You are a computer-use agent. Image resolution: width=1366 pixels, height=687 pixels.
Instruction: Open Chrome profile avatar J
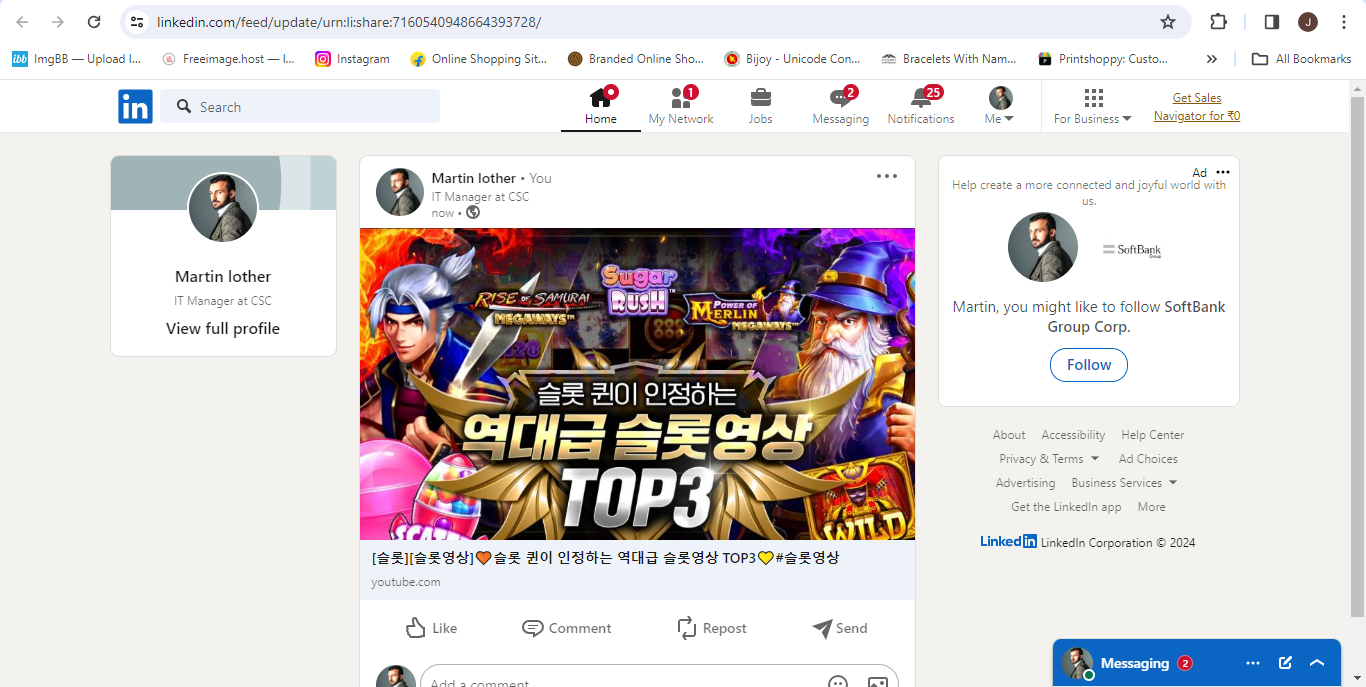tap(1308, 22)
